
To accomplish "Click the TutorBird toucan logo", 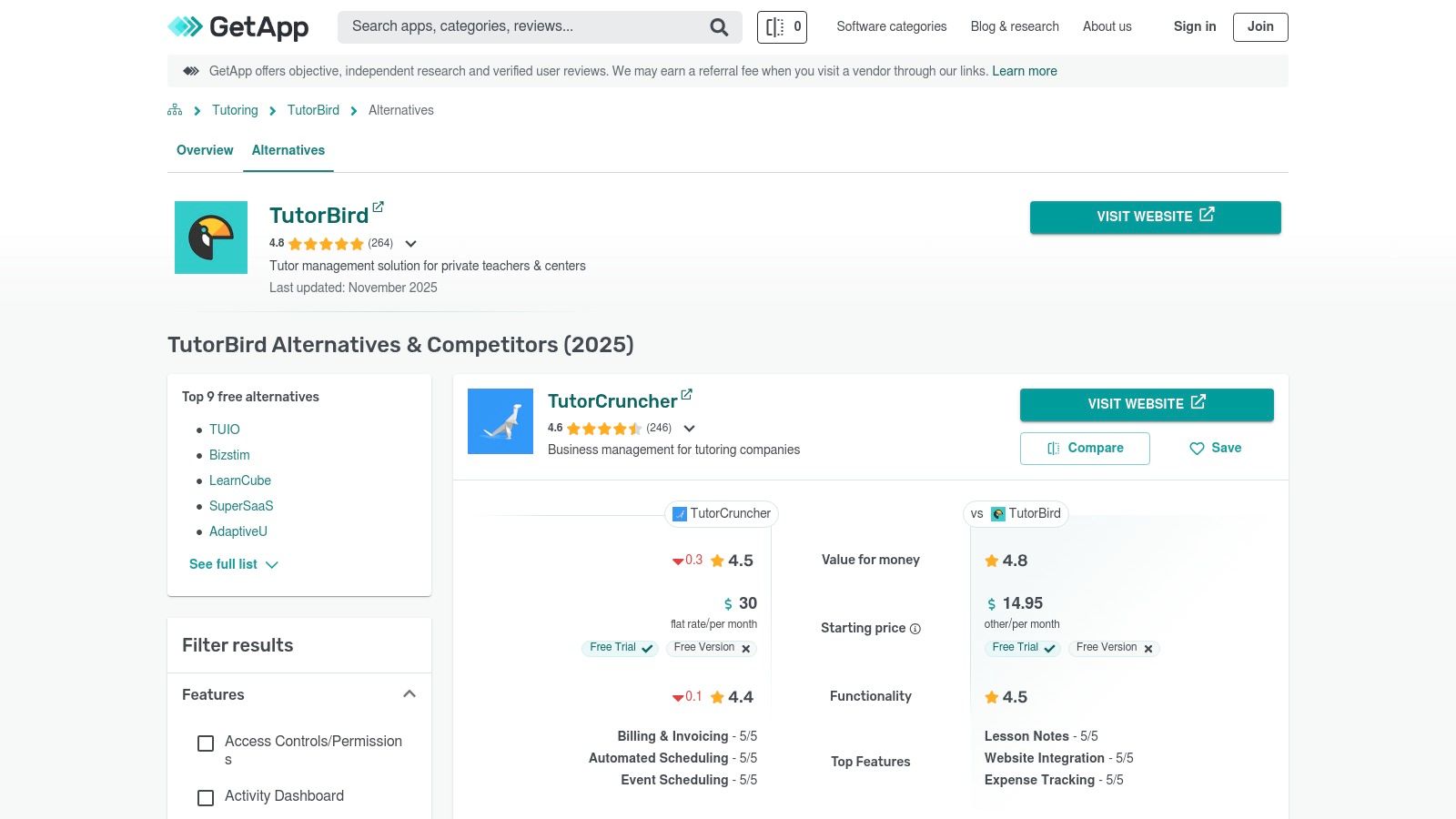I will [210, 237].
